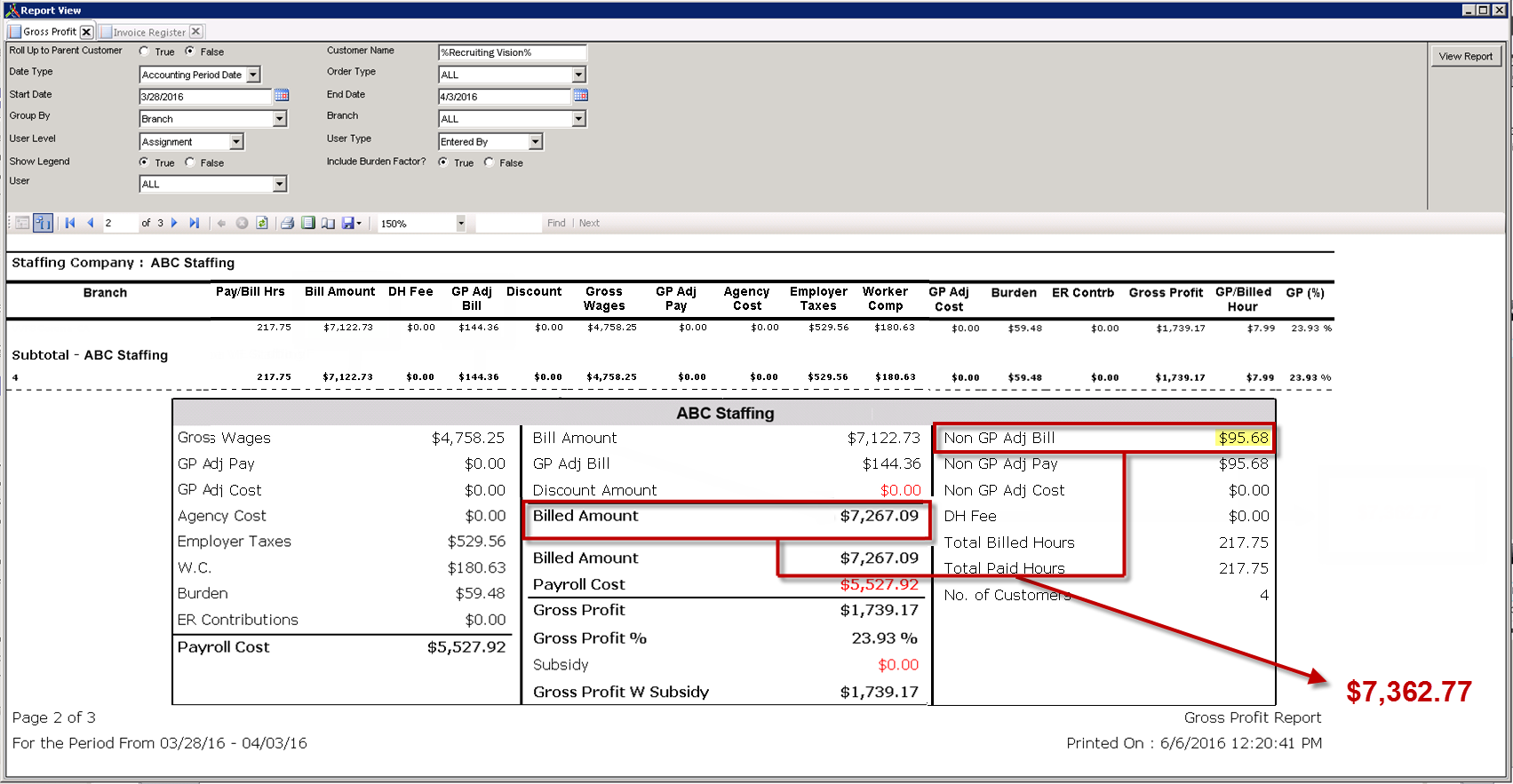
Task: Expand the User Level Assignment dropdown
Action: click(x=236, y=142)
